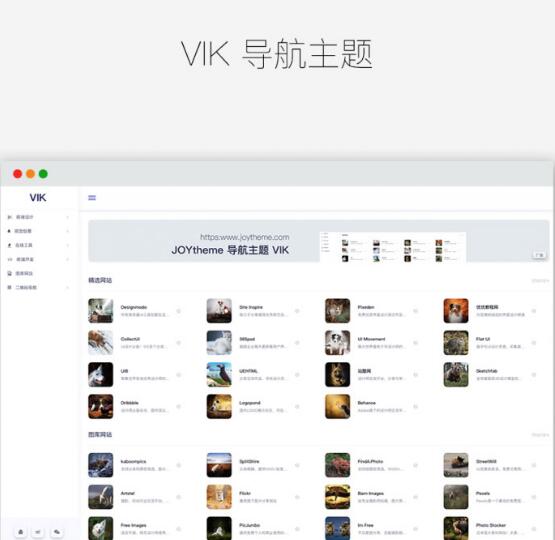Click the more link beside 图库网站 heading
This screenshot has height=540, width=555.
540,435
